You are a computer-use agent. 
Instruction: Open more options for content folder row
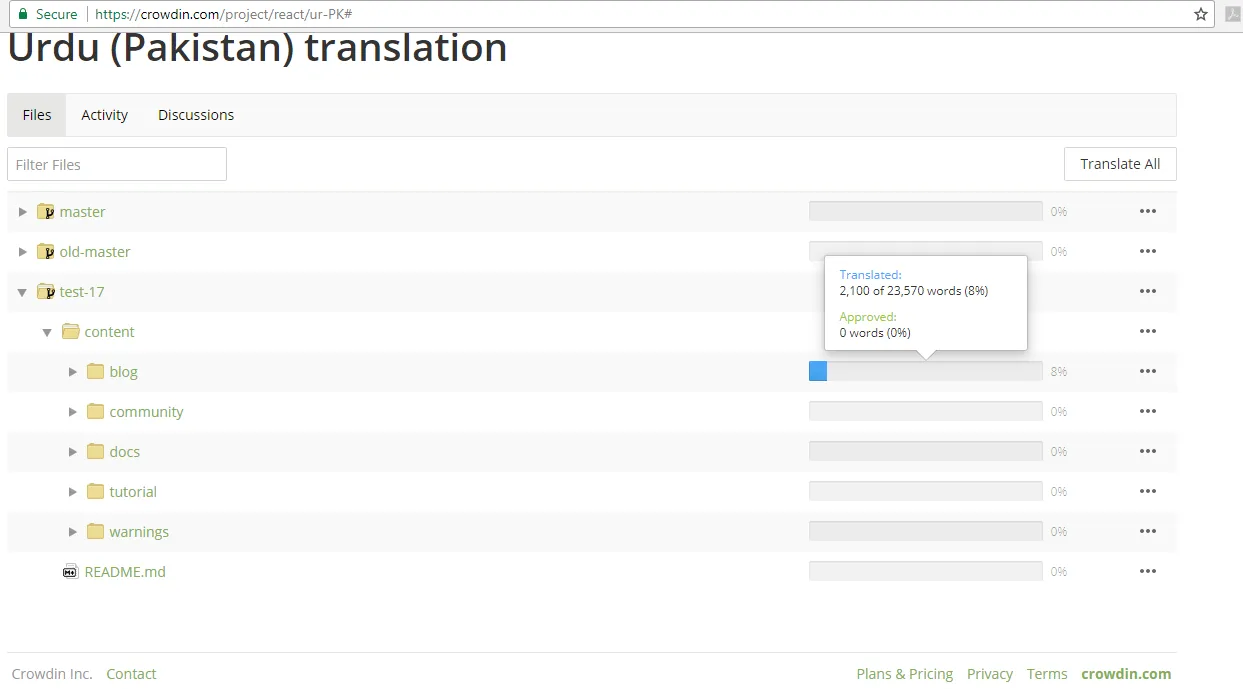1147,332
